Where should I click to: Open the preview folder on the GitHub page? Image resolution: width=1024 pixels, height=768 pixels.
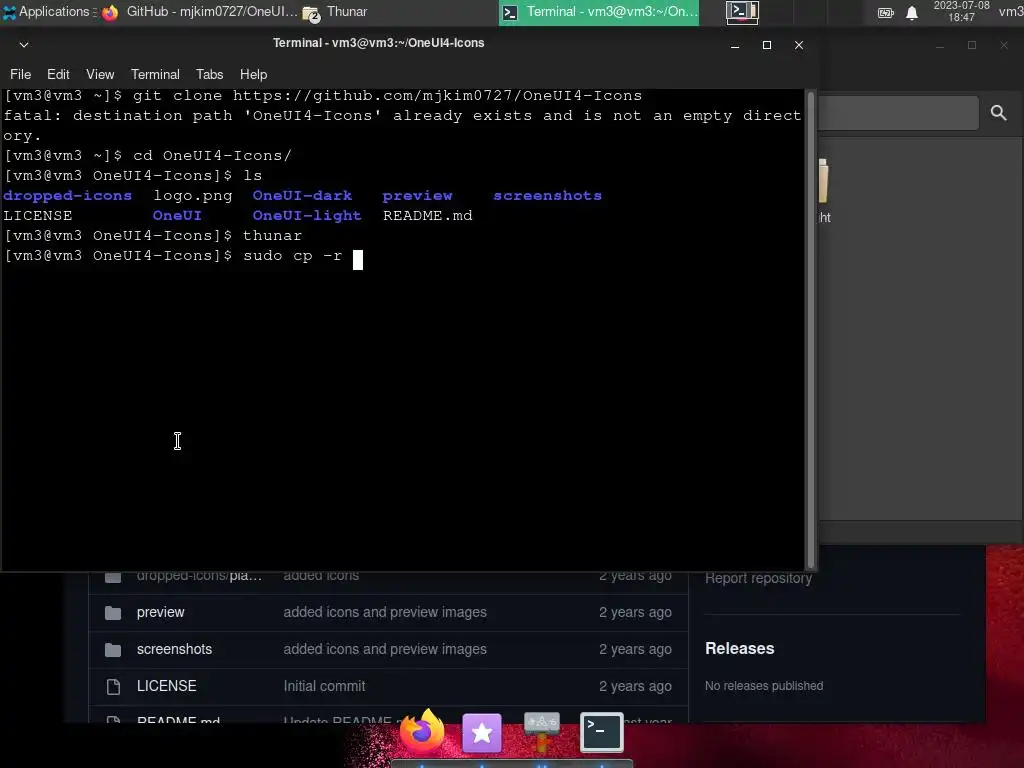point(161,613)
